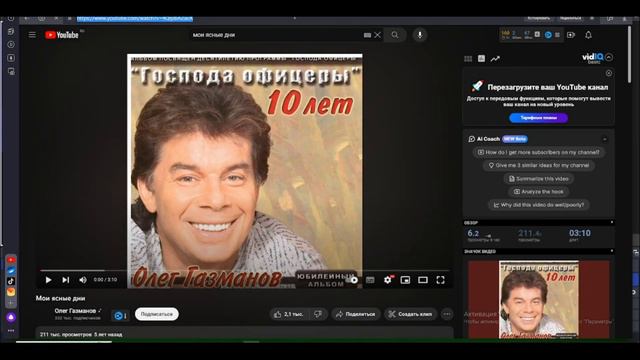Open the Create video camera icon
Screen dimensions: 640x360
coord(571,35)
